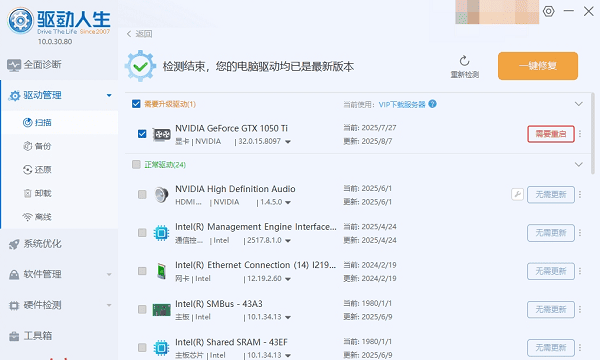Uncheck the NVIDIA GeForce GTX 1050 Ti checkbox
The image size is (600, 360).
tap(142, 134)
